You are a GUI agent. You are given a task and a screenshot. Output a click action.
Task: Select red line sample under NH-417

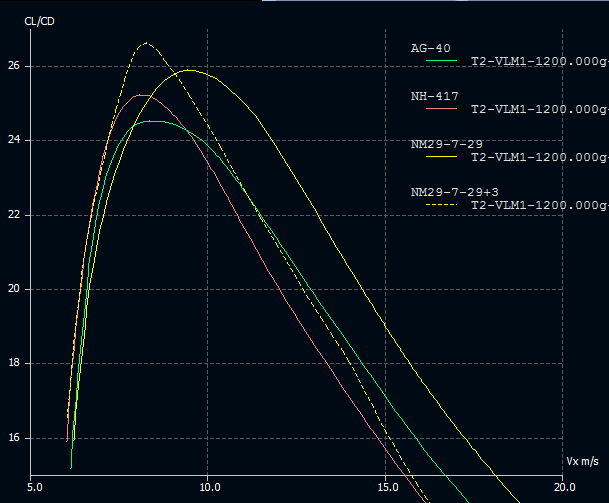pyautogui.click(x=442, y=109)
